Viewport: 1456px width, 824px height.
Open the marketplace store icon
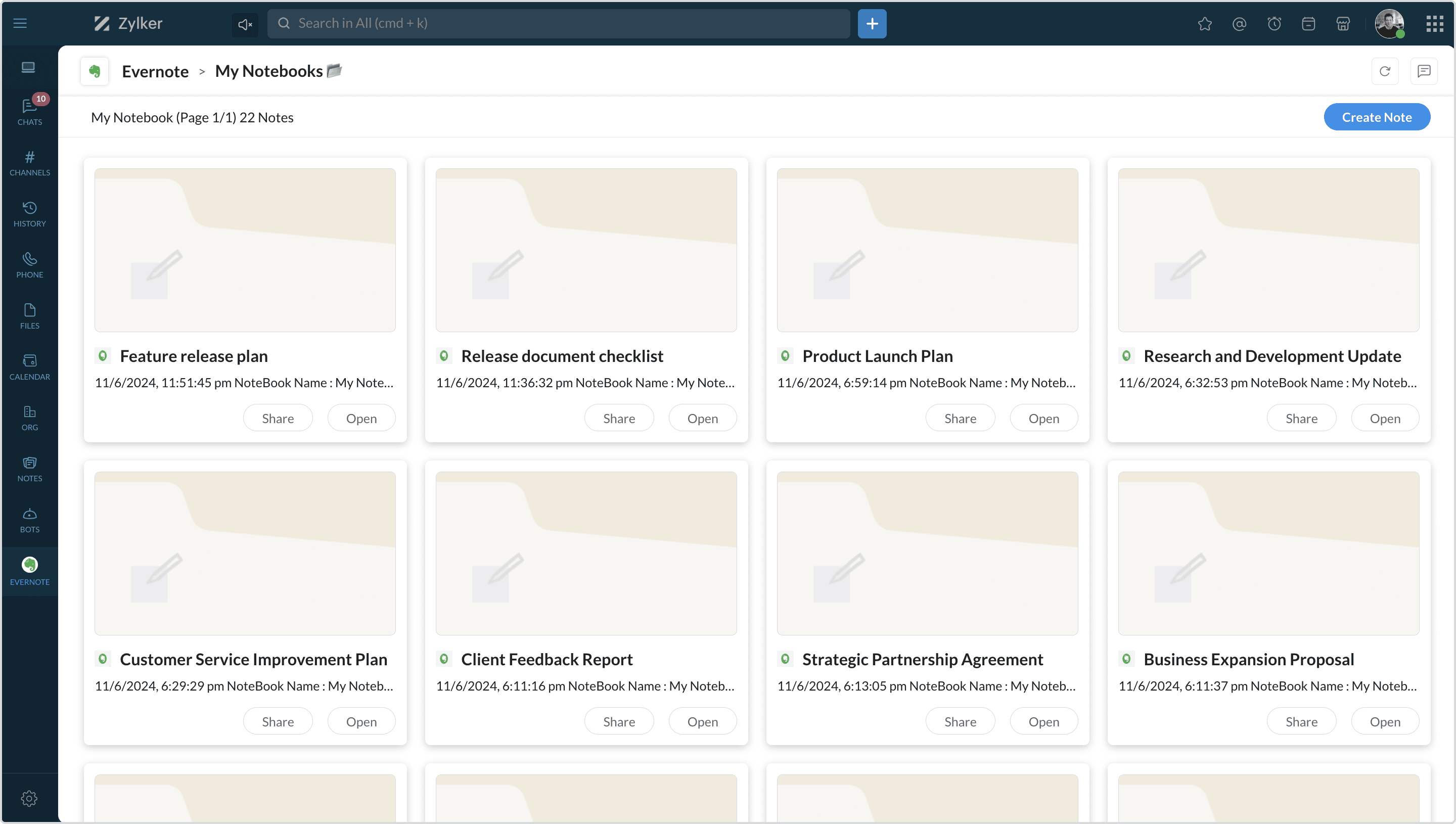(x=1343, y=24)
